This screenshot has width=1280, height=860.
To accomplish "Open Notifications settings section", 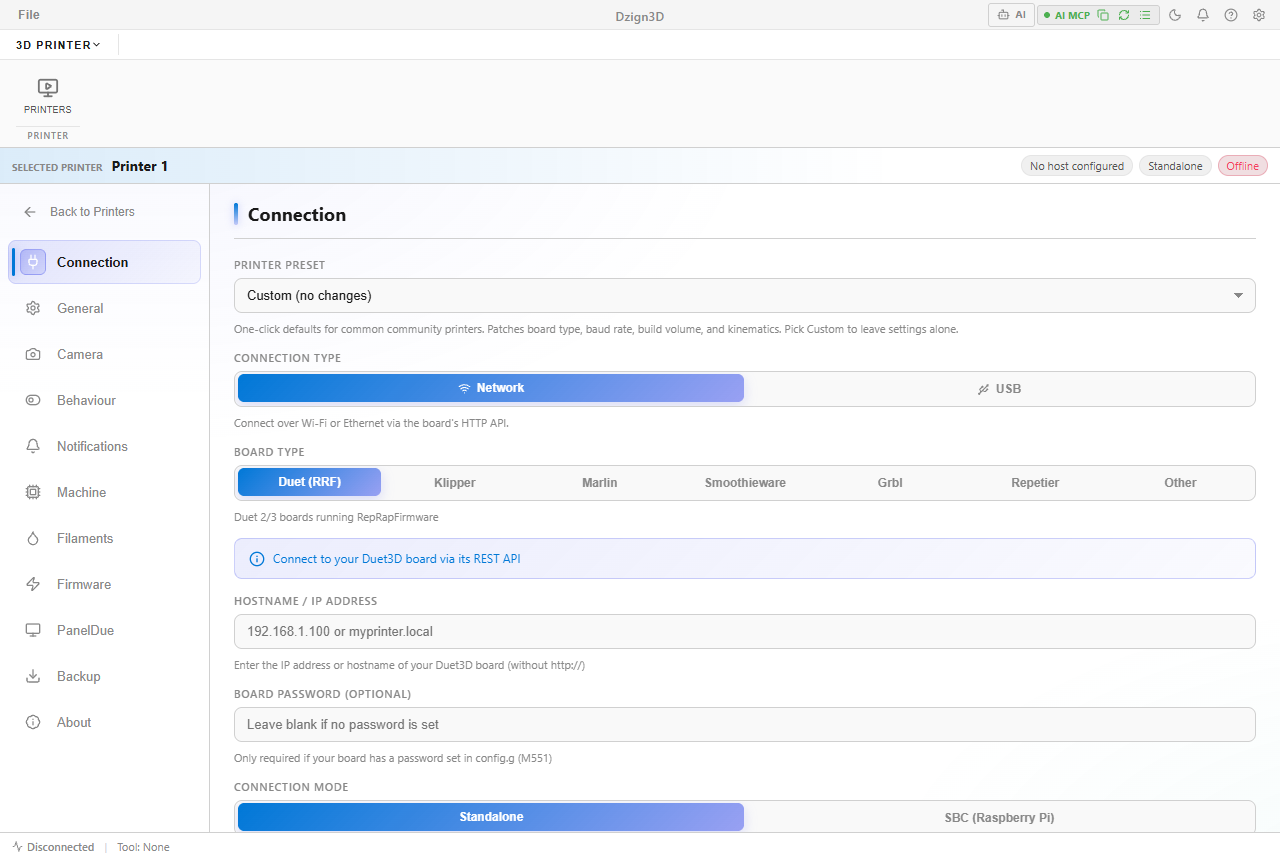I will tap(104, 446).
